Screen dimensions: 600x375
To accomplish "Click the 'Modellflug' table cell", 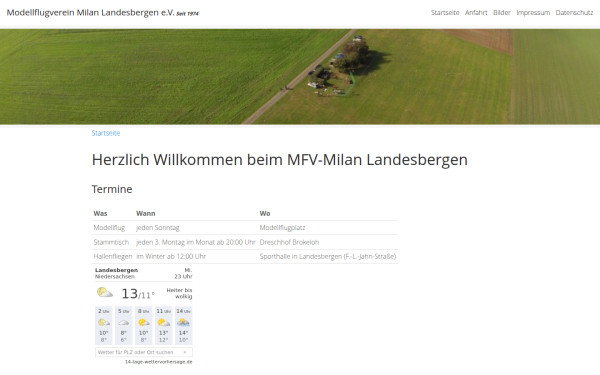I will click(x=109, y=228).
